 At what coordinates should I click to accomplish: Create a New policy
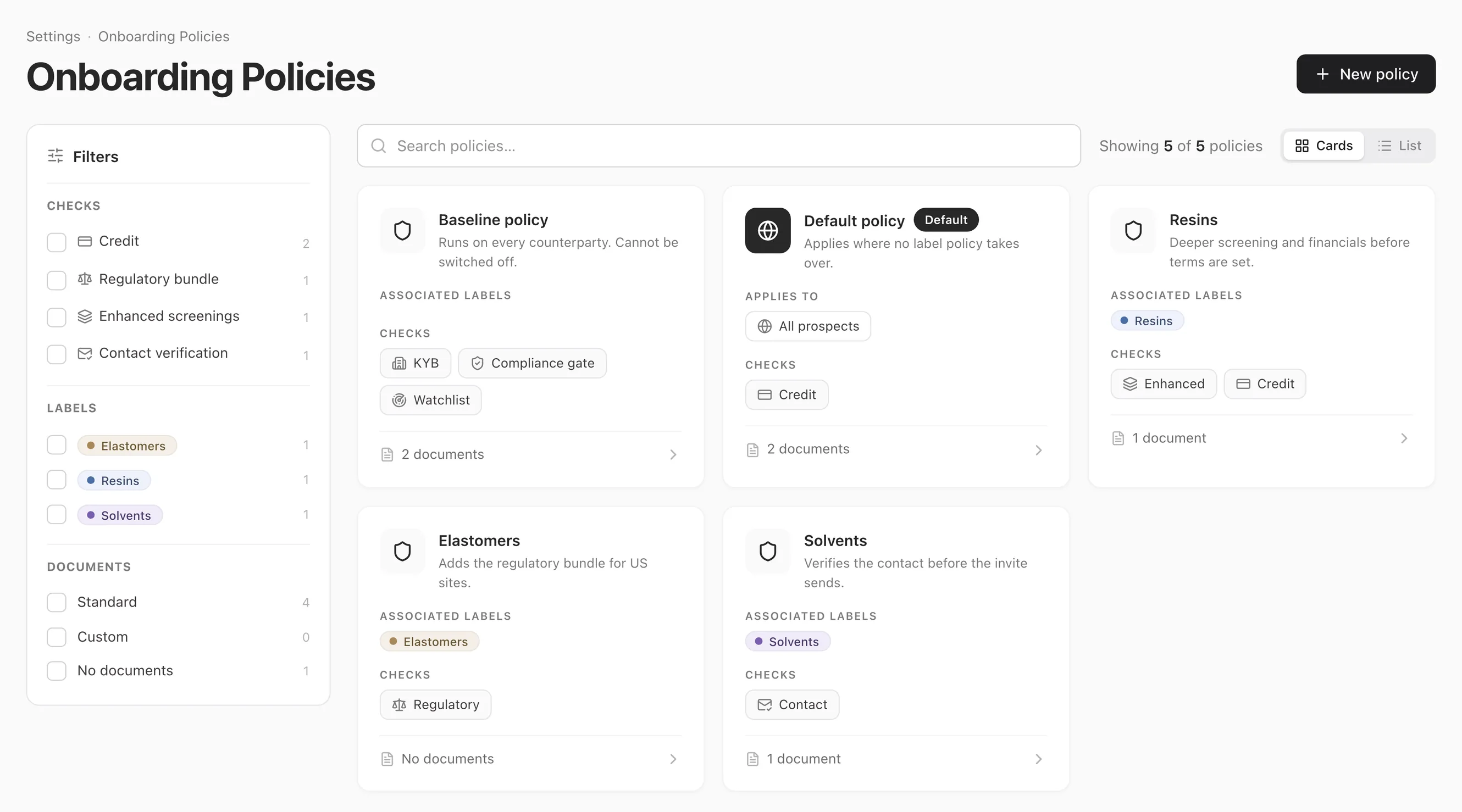point(1365,74)
